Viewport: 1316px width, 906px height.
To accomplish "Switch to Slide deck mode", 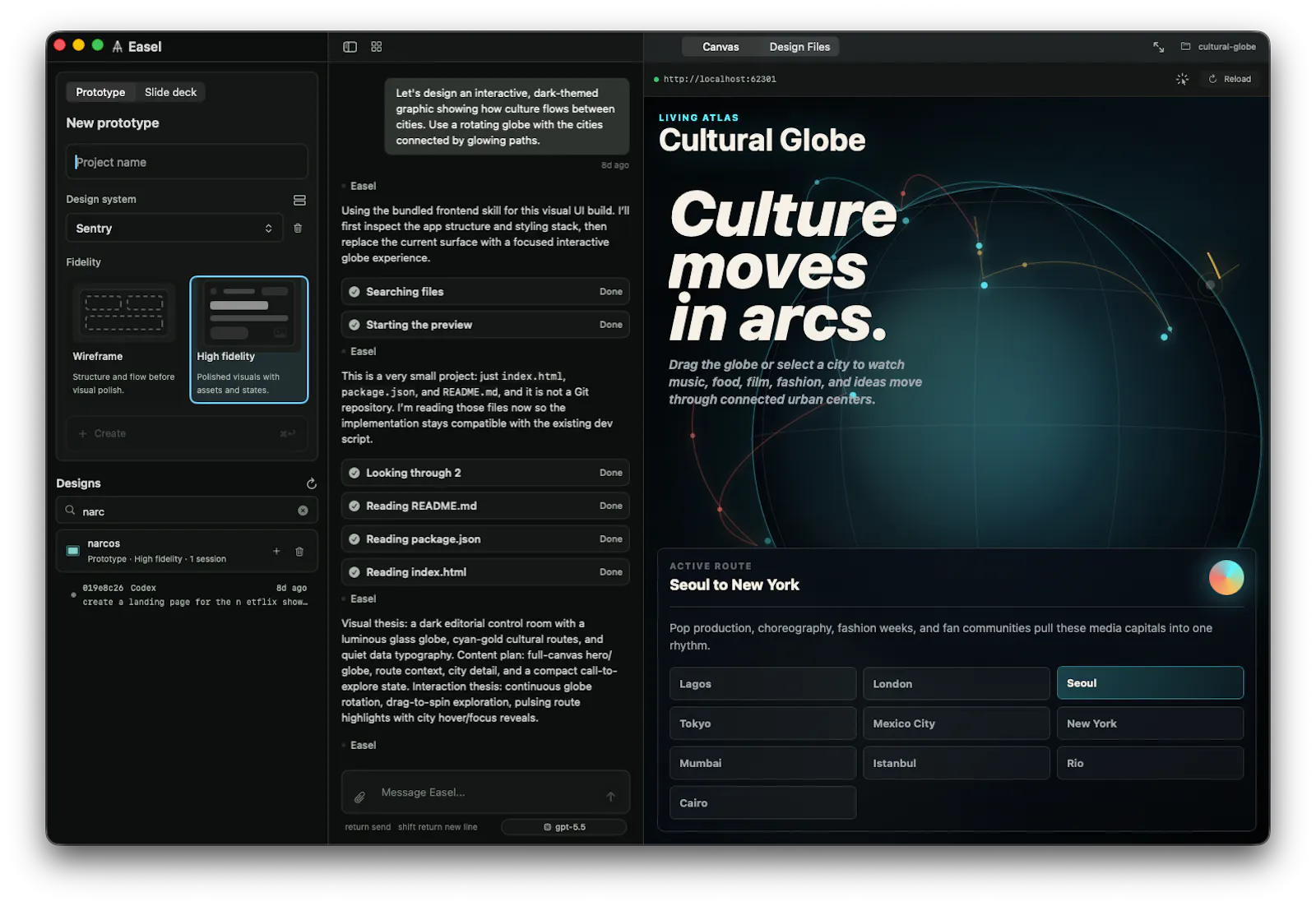I will pyautogui.click(x=170, y=92).
